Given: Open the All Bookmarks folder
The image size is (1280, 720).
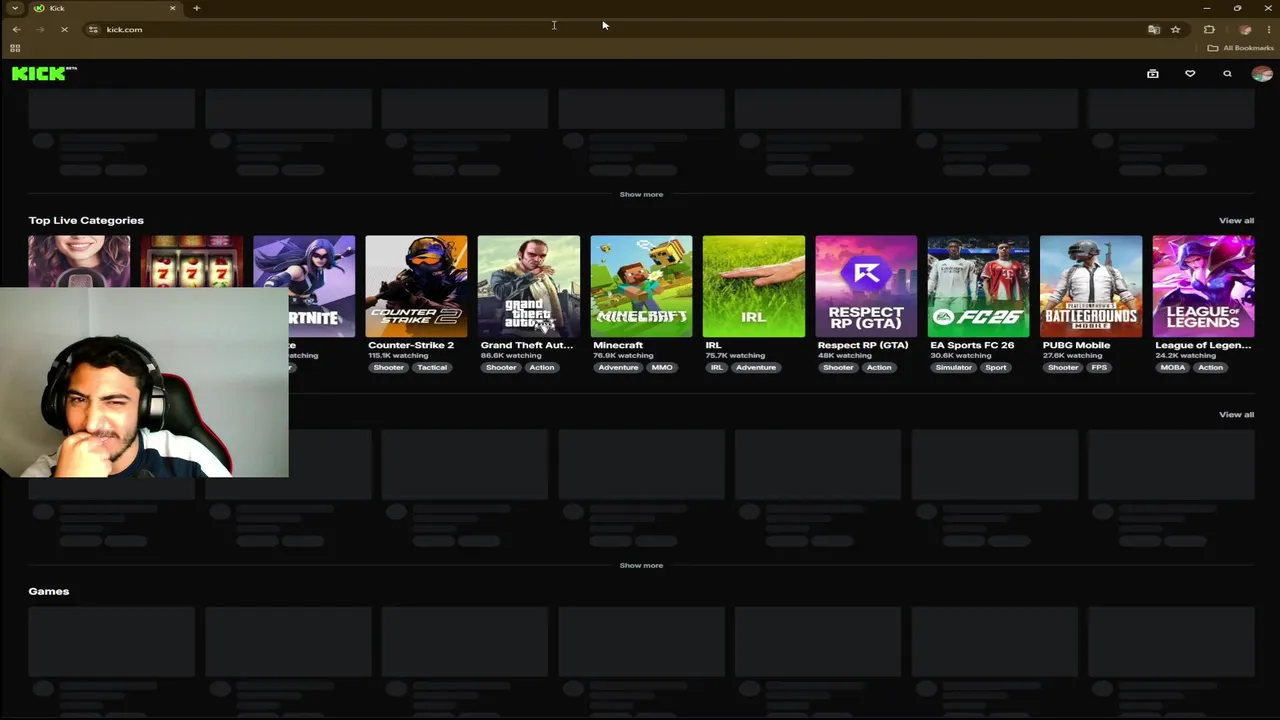Looking at the screenshot, I should tap(1240, 48).
